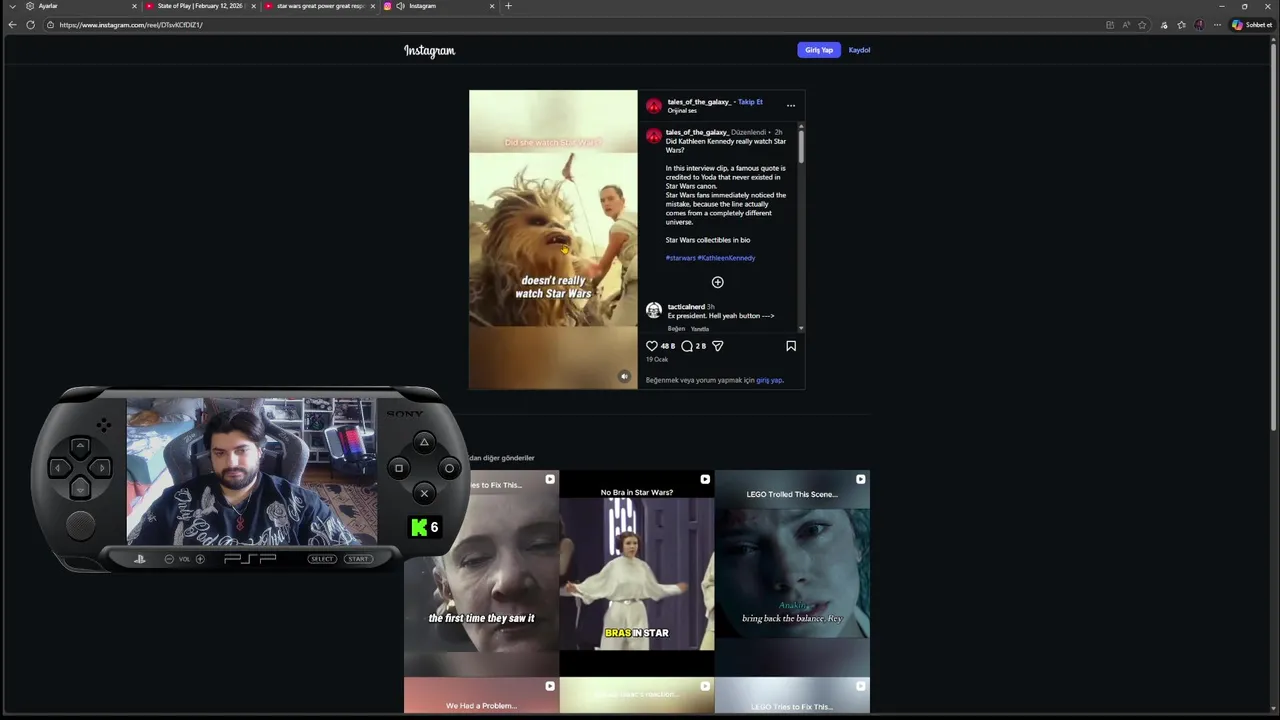Click the PSP overlay START button
Screen dimensions: 1280x720
(358, 559)
